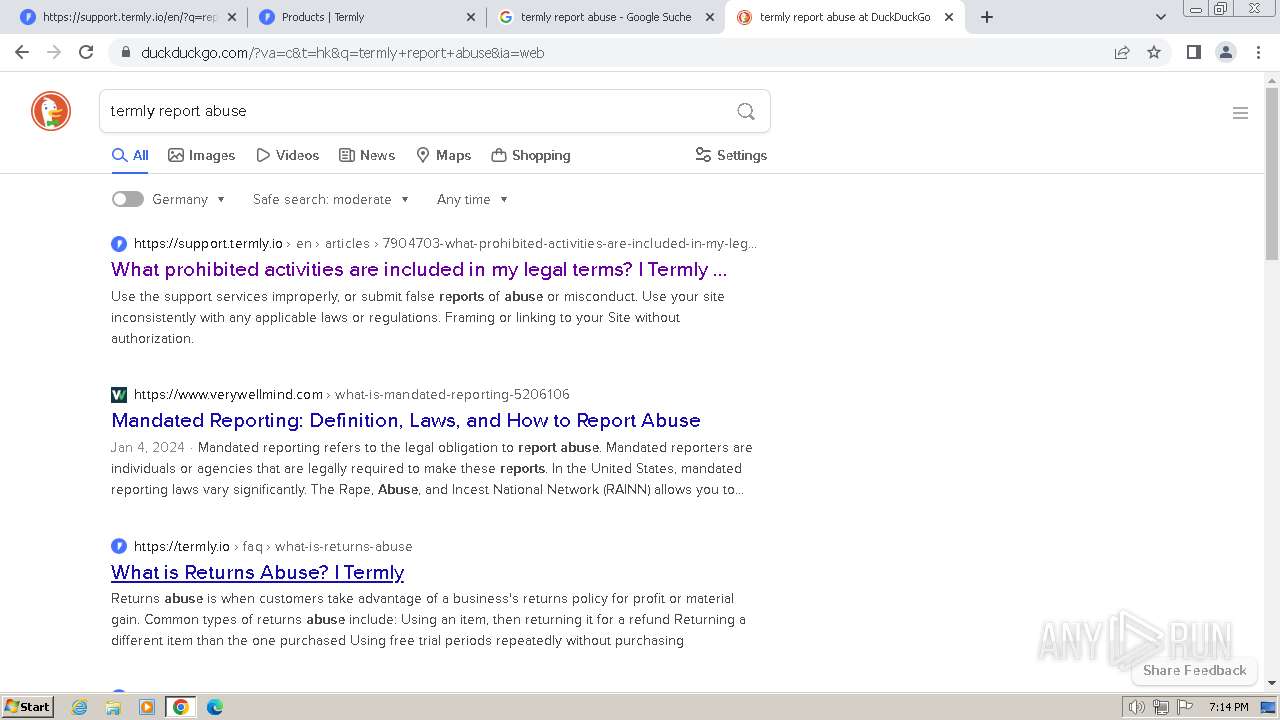Select the Videos tab
Screen dimensions: 1280x720
tap(287, 155)
